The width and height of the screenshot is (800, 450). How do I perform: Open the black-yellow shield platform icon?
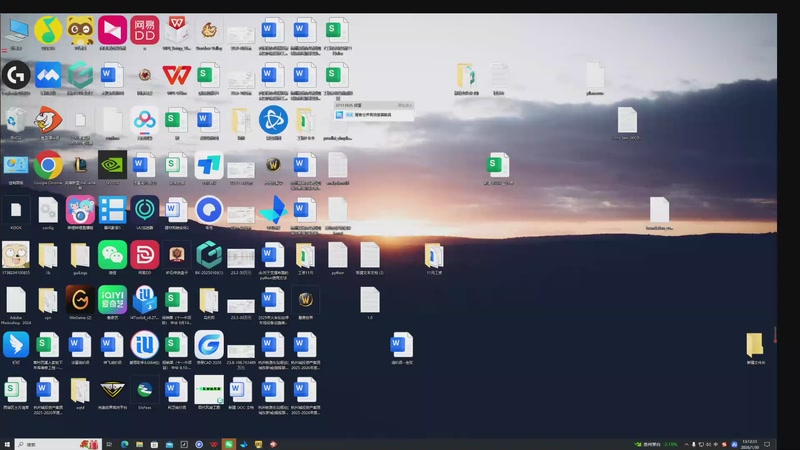click(112, 392)
